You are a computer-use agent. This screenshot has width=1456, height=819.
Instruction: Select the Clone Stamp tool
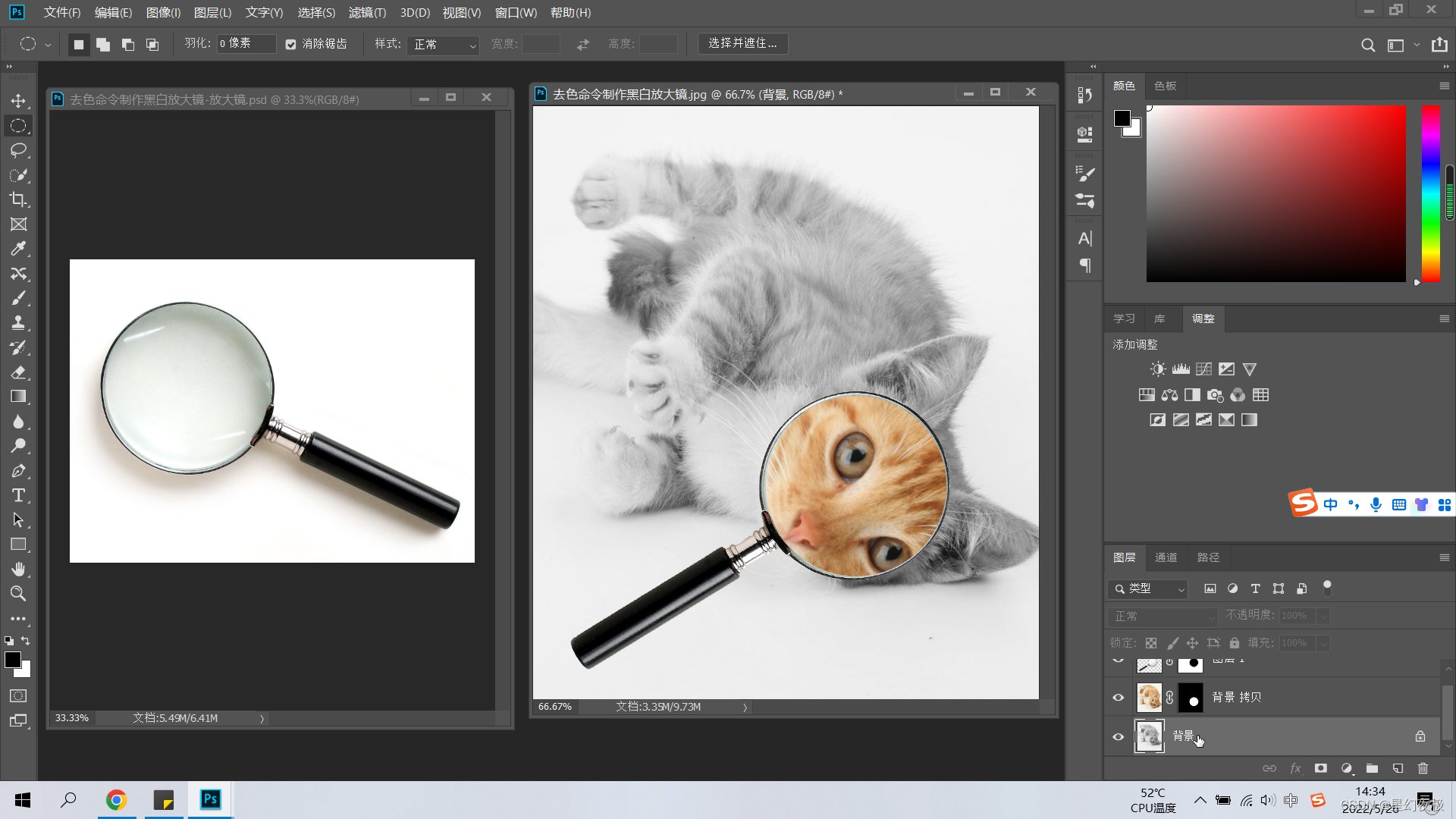[x=18, y=322]
